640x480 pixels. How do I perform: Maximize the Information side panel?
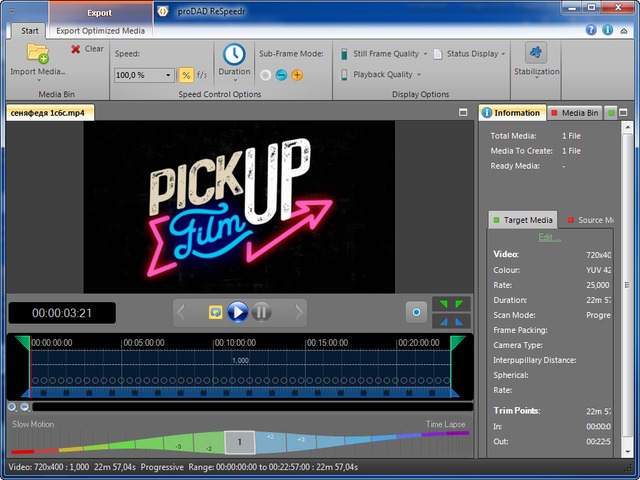point(623,112)
